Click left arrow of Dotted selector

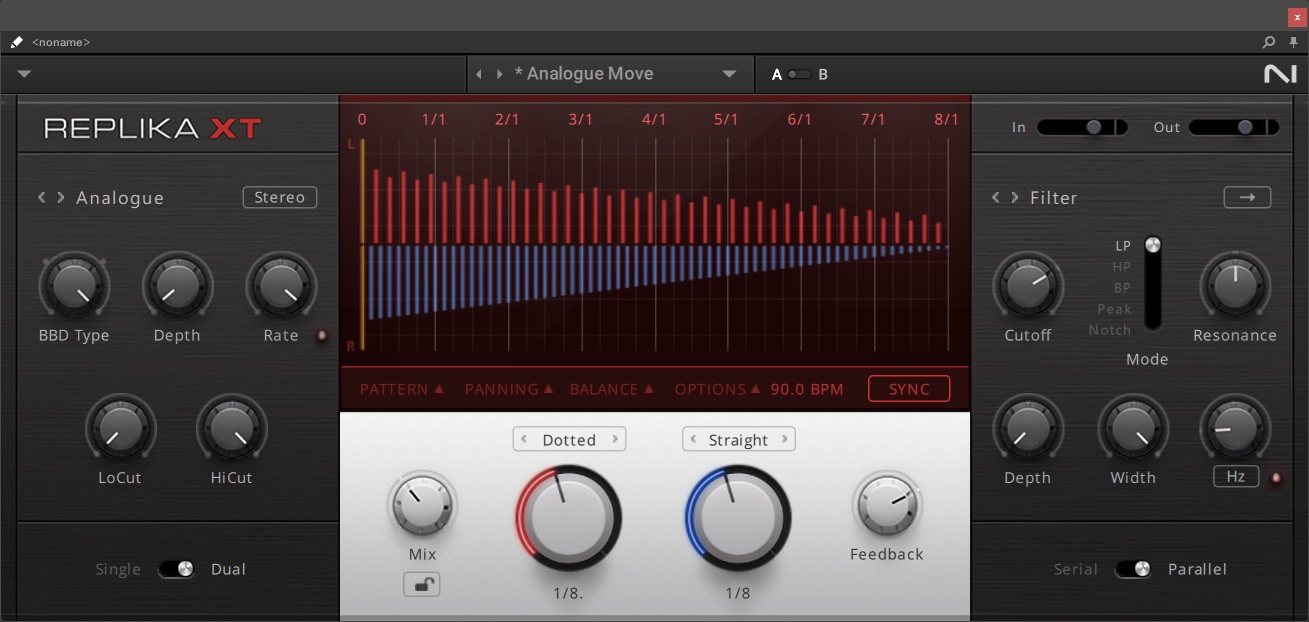click(523, 439)
